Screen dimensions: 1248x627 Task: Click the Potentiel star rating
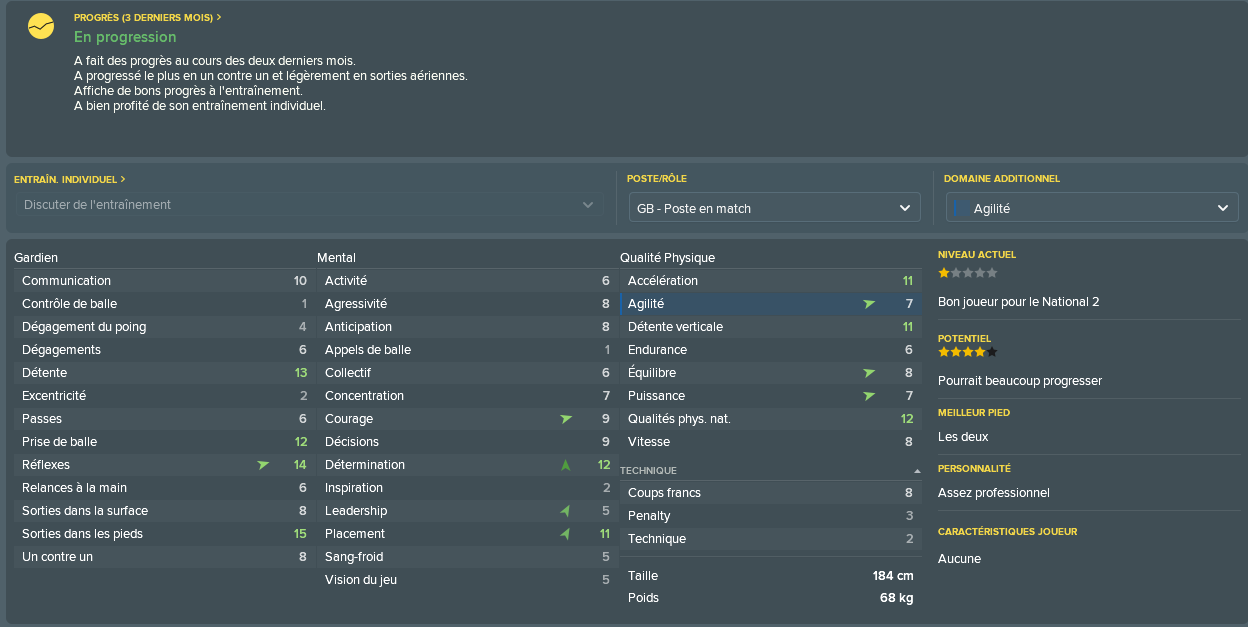pyautogui.click(x=967, y=352)
